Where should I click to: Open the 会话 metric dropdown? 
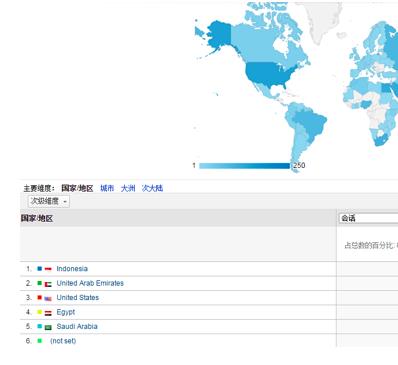368,219
